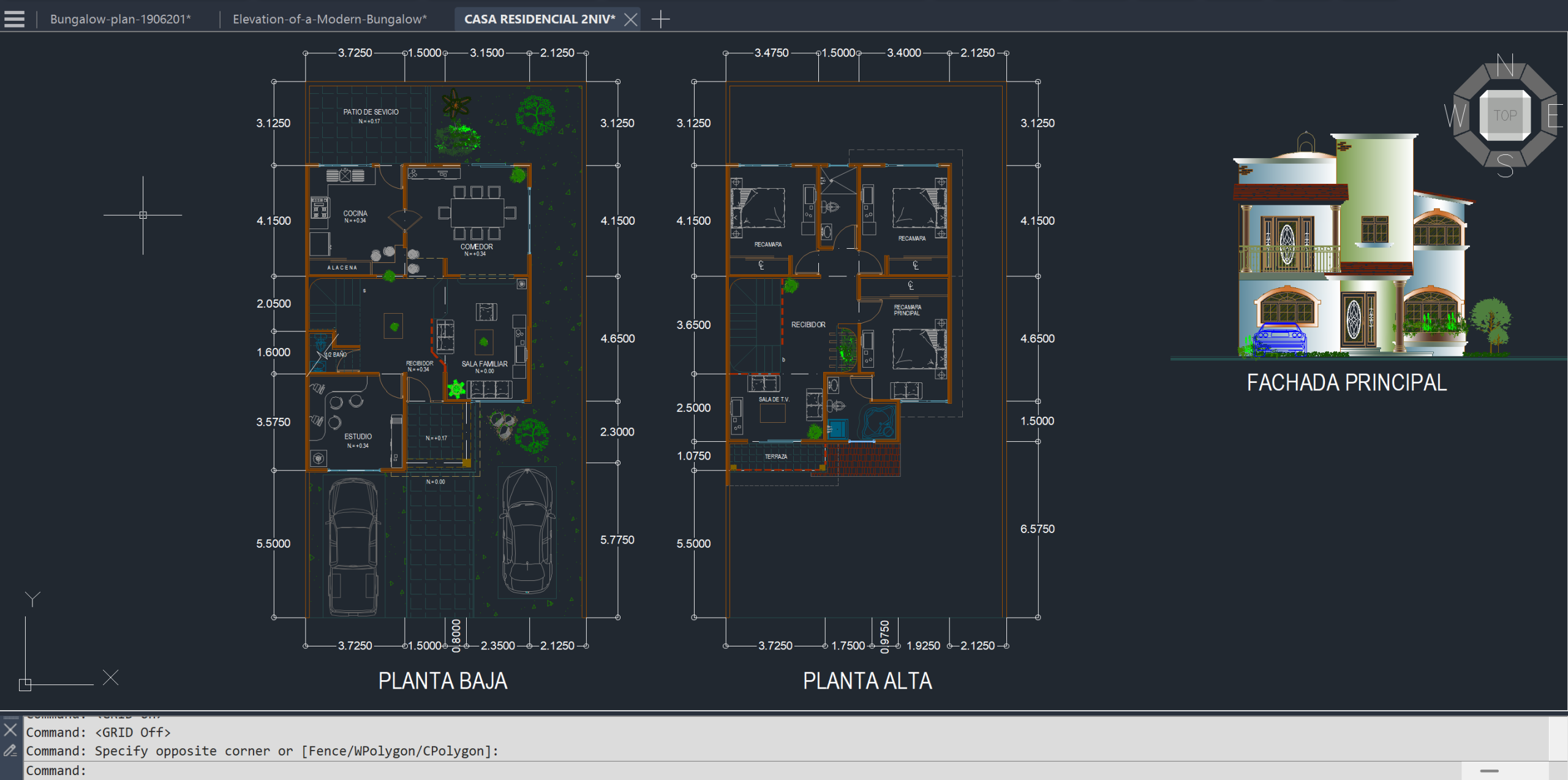Select the RECAMARA PRINCIPAL label
Image resolution: width=1568 pixels, height=780 pixels.
click(x=907, y=310)
